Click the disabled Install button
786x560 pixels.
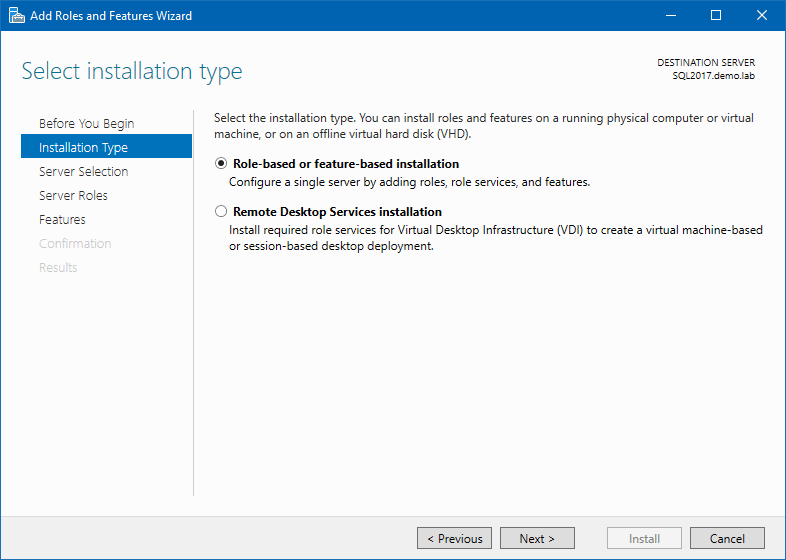point(644,539)
